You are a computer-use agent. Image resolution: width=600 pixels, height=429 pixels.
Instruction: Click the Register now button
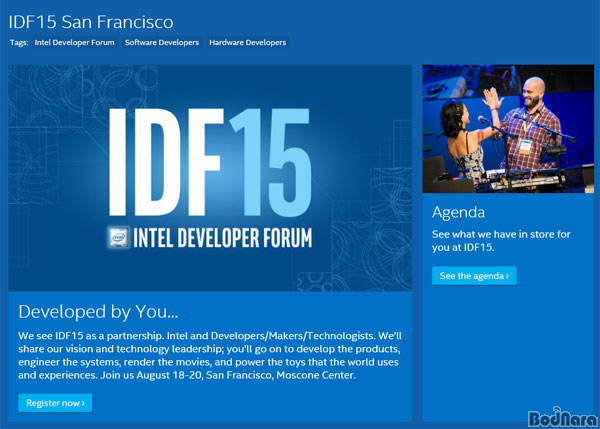pyautogui.click(x=55, y=403)
